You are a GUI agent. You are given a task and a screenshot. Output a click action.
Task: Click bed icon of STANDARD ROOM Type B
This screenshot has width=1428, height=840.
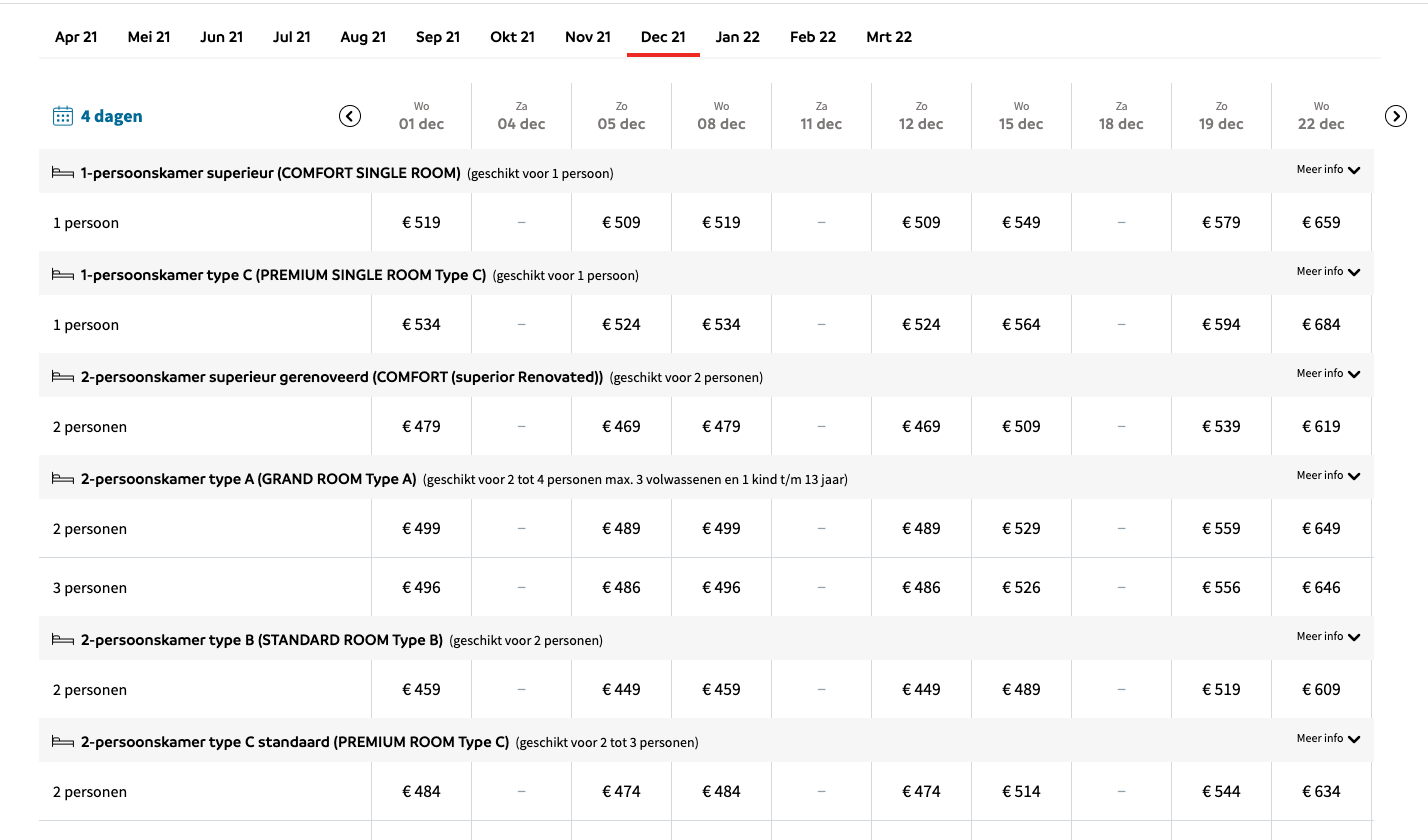pos(63,640)
